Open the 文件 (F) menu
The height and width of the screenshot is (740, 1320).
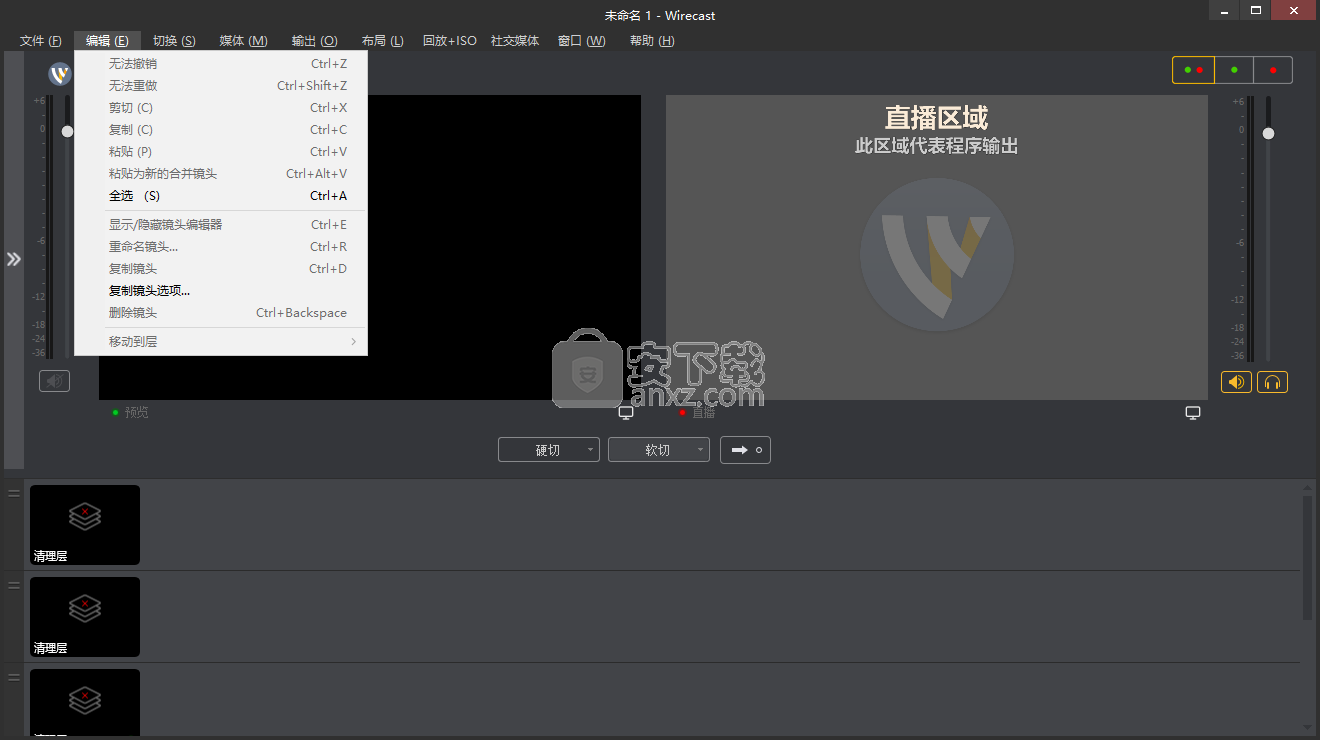[x=41, y=41]
